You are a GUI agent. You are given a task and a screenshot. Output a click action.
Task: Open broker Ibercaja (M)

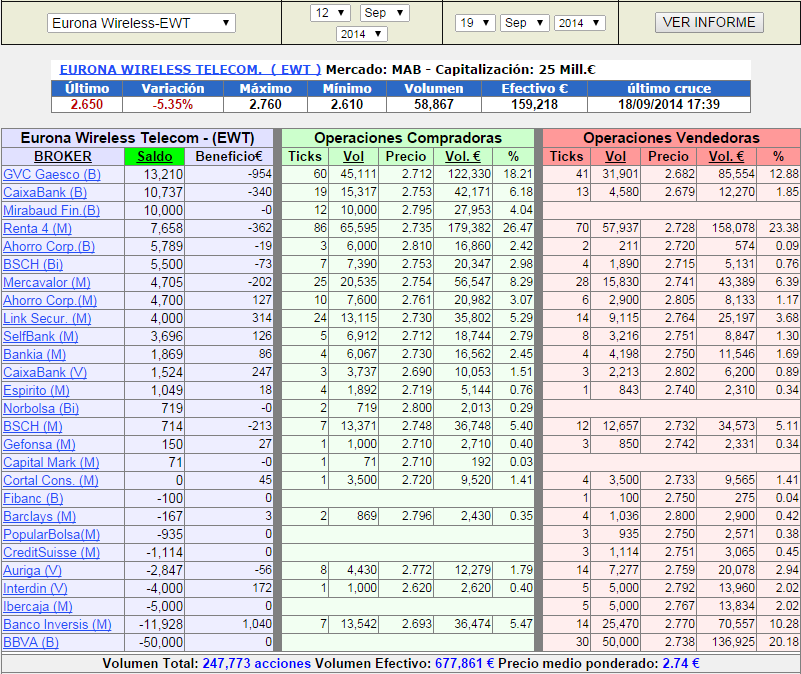(x=38, y=607)
